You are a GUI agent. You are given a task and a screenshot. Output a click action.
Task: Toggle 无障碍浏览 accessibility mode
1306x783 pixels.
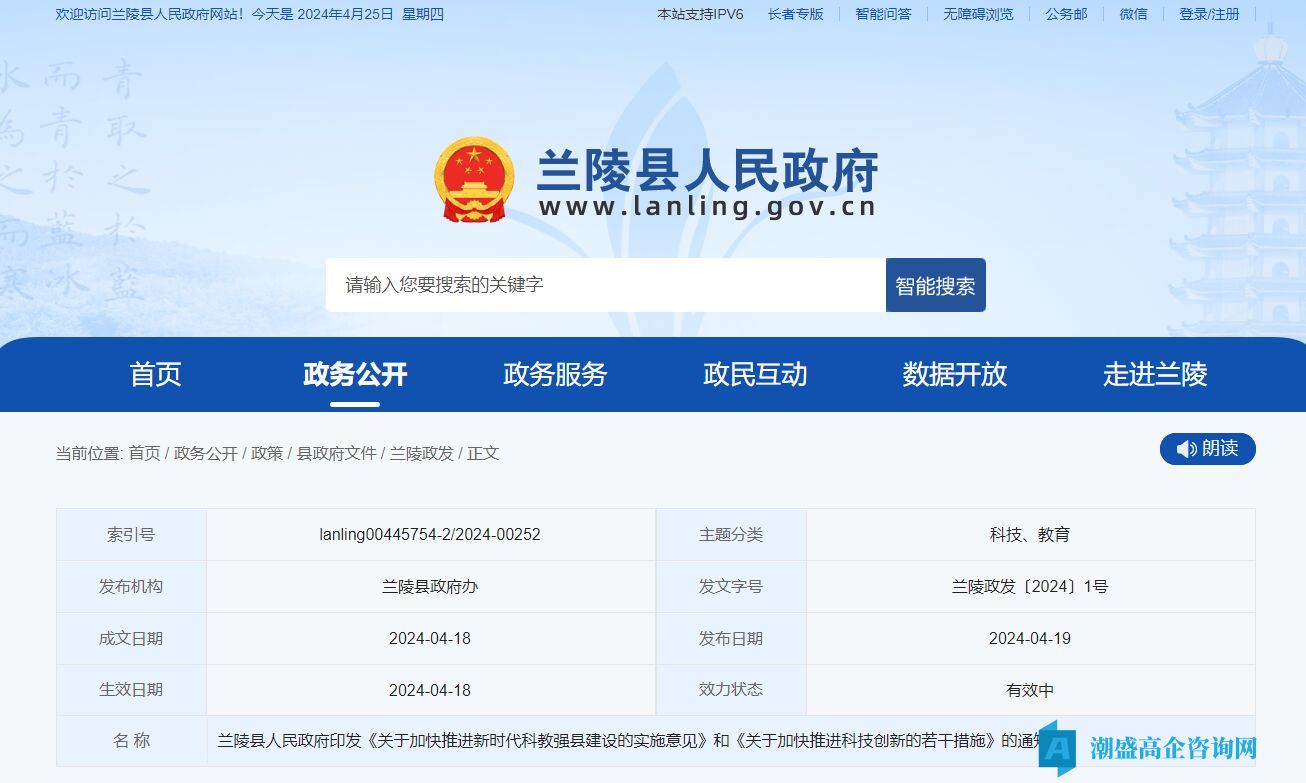(x=978, y=14)
